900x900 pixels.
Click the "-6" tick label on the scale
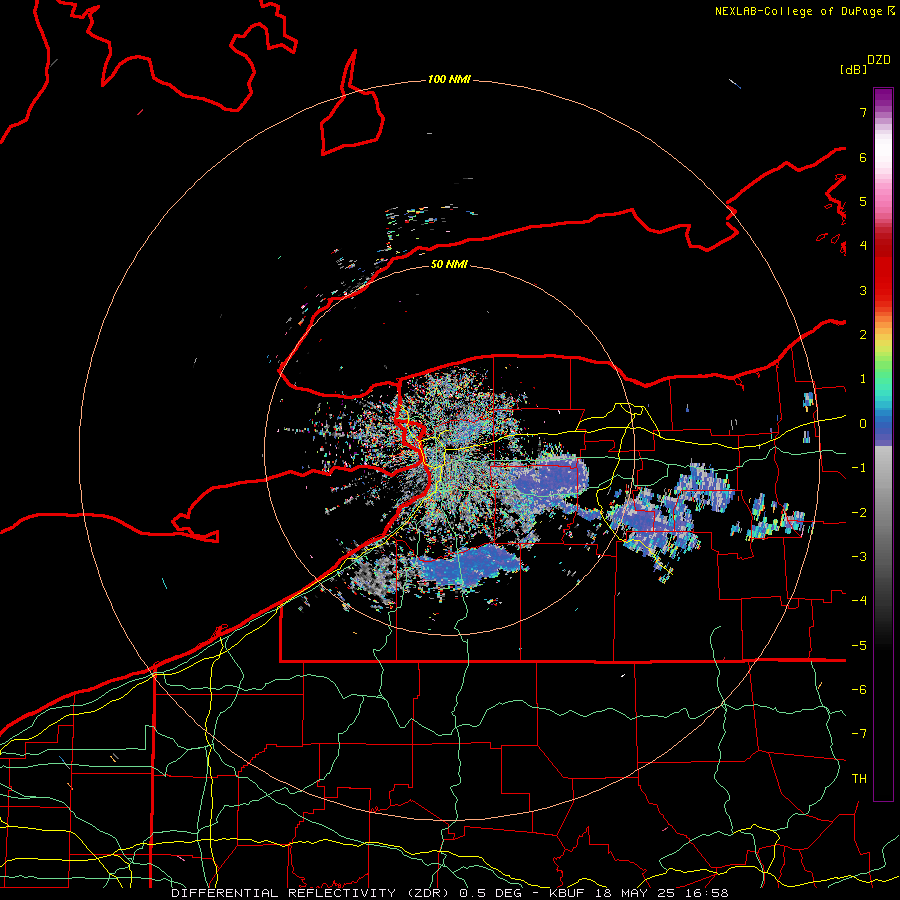pos(859,690)
